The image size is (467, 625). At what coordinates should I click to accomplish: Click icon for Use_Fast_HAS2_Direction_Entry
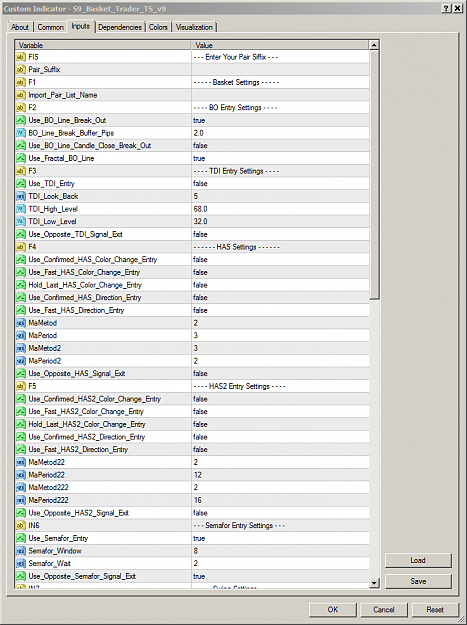21,450
